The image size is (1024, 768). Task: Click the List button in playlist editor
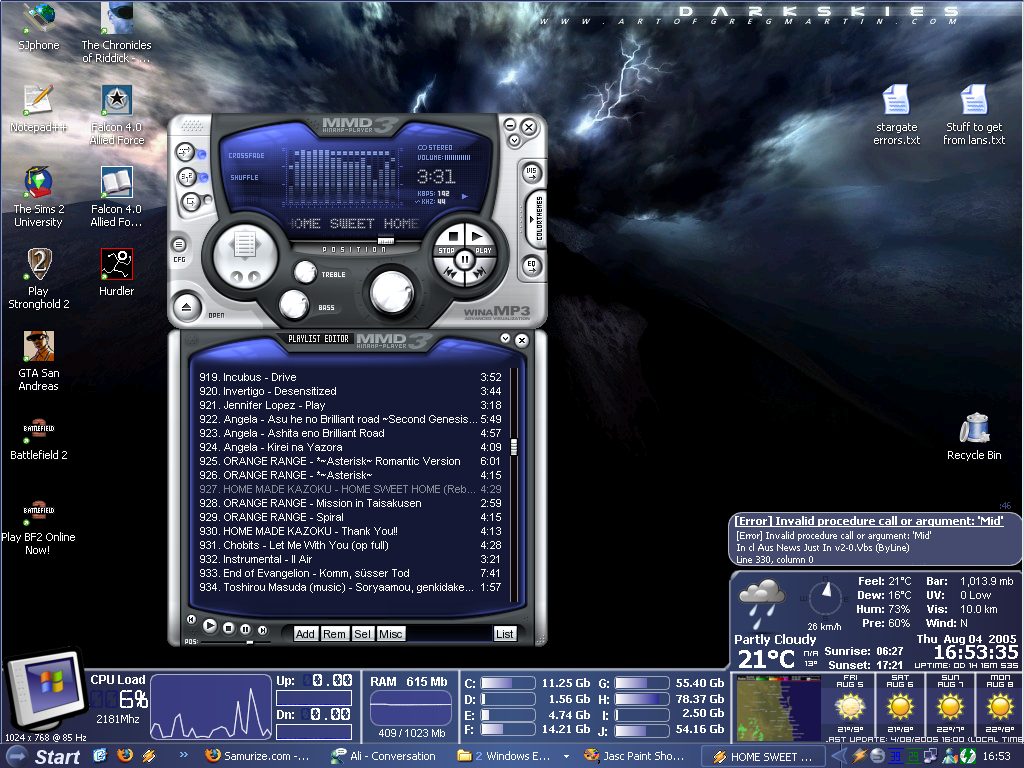pos(505,633)
